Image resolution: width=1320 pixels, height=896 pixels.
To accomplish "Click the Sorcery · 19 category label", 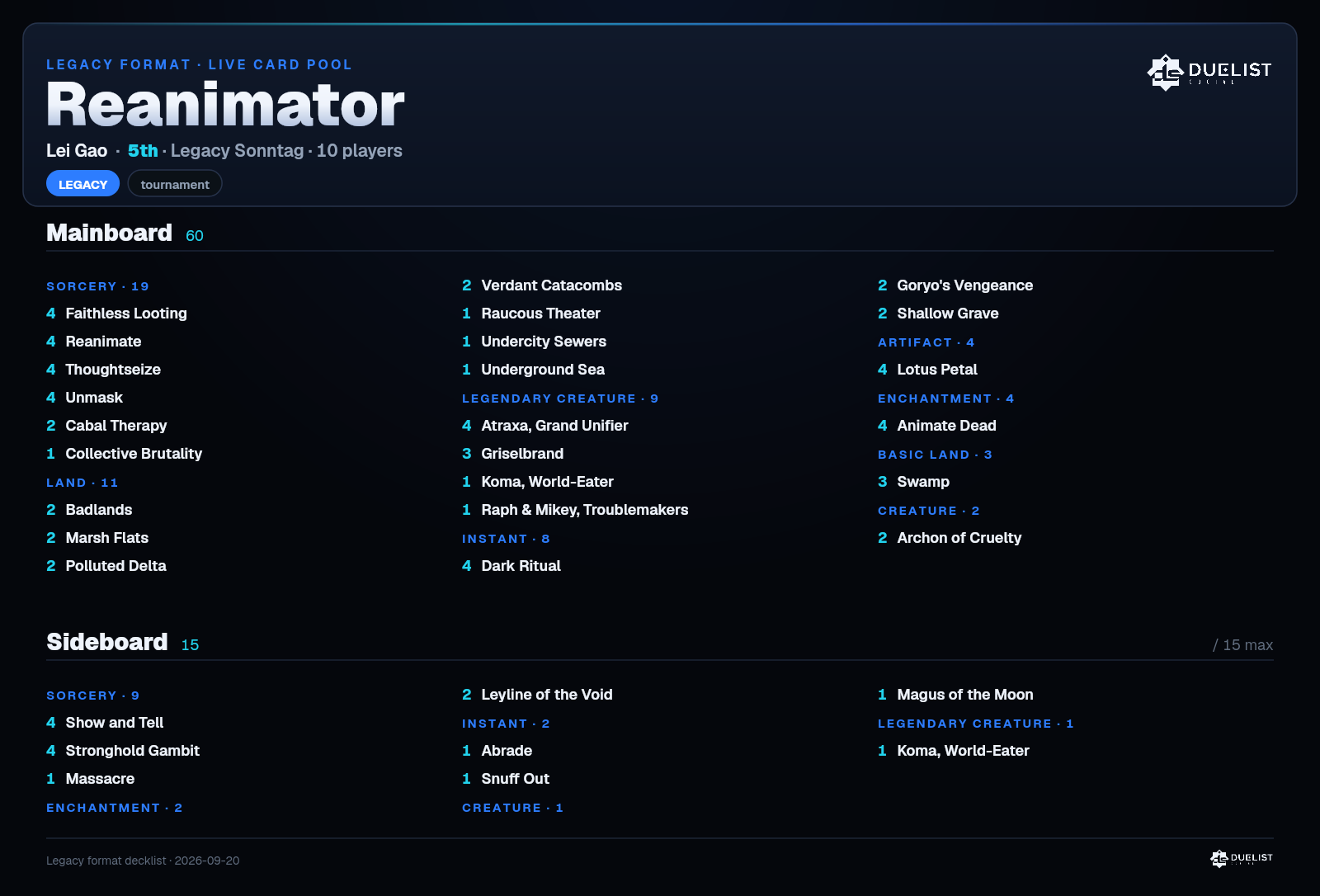I will pyautogui.click(x=97, y=286).
